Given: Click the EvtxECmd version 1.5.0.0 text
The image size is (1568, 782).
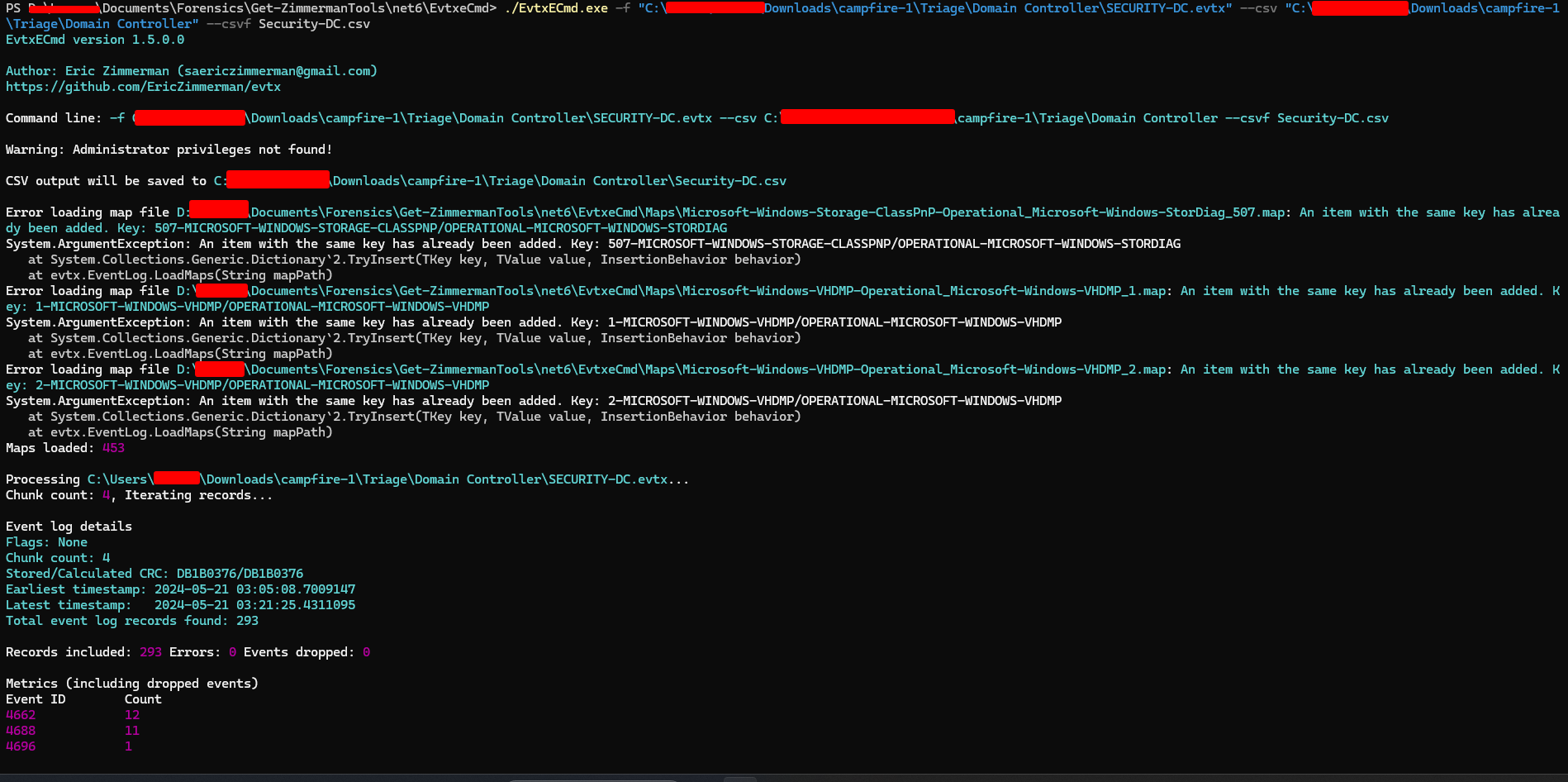Looking at the screenshot, I should click(x=95, y=40).
